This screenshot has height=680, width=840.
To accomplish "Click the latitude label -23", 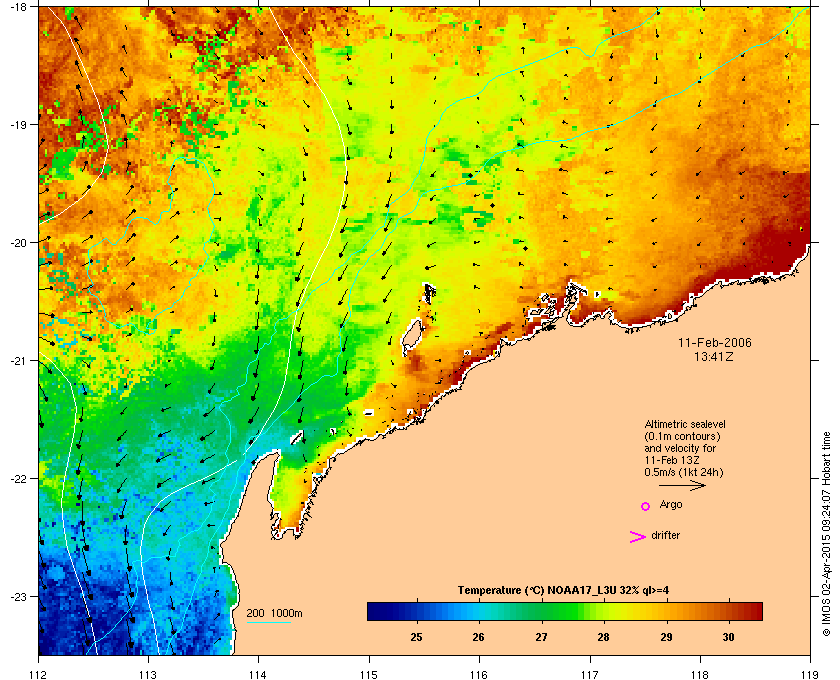I will click(19, 596).
